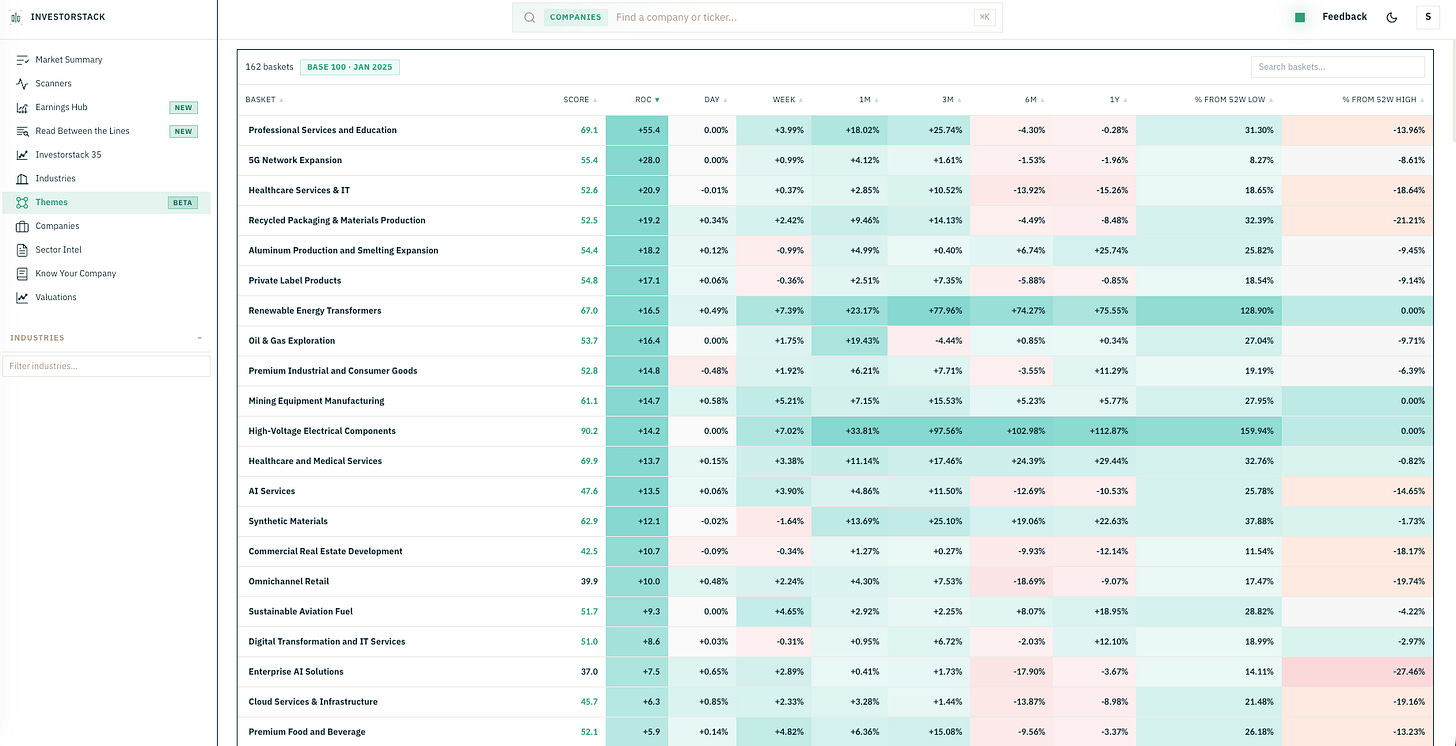Click the Know Your Company document icon
The image size is (1456, 746).
(x=23, y=273)
